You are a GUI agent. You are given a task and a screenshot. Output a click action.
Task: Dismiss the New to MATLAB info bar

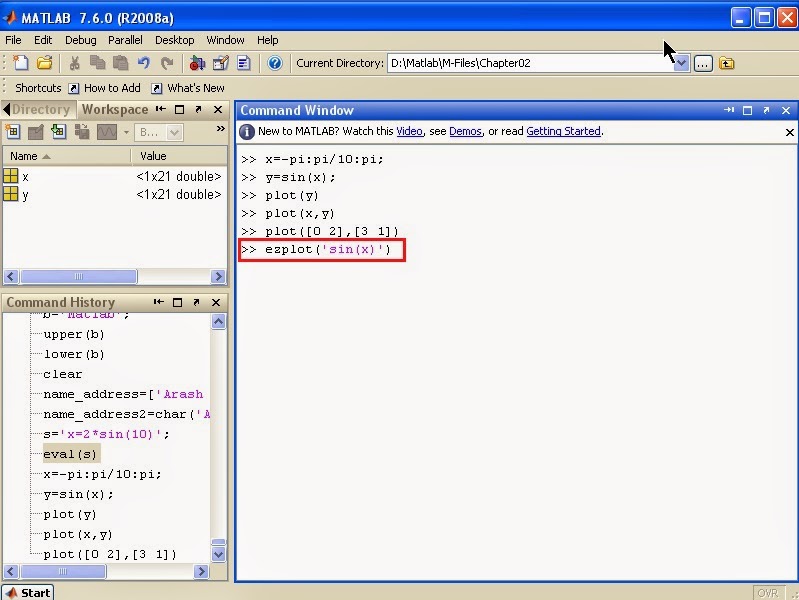point(790,132)
